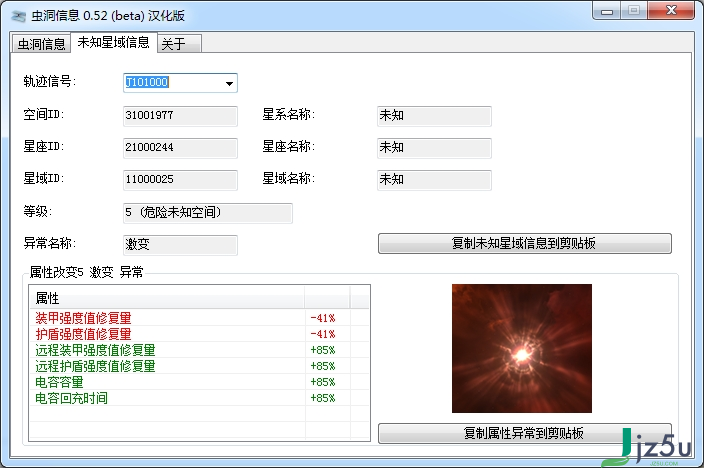Viewport: 704px width, 468px height.
Task: Minimize the 虫洞信息 window
Action: (x=607, y=11)
